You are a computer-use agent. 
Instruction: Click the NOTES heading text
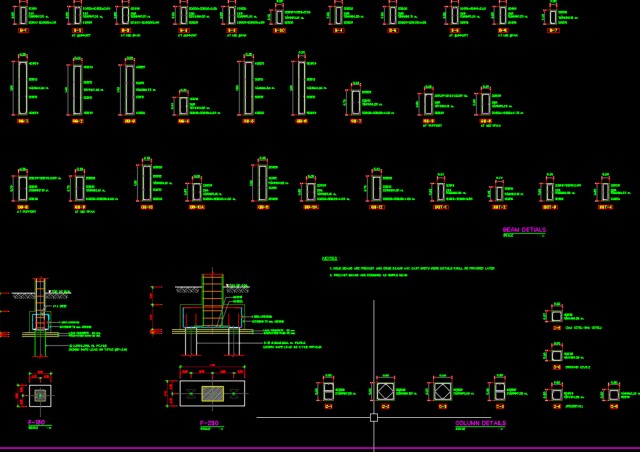click(x=330, y=258)
